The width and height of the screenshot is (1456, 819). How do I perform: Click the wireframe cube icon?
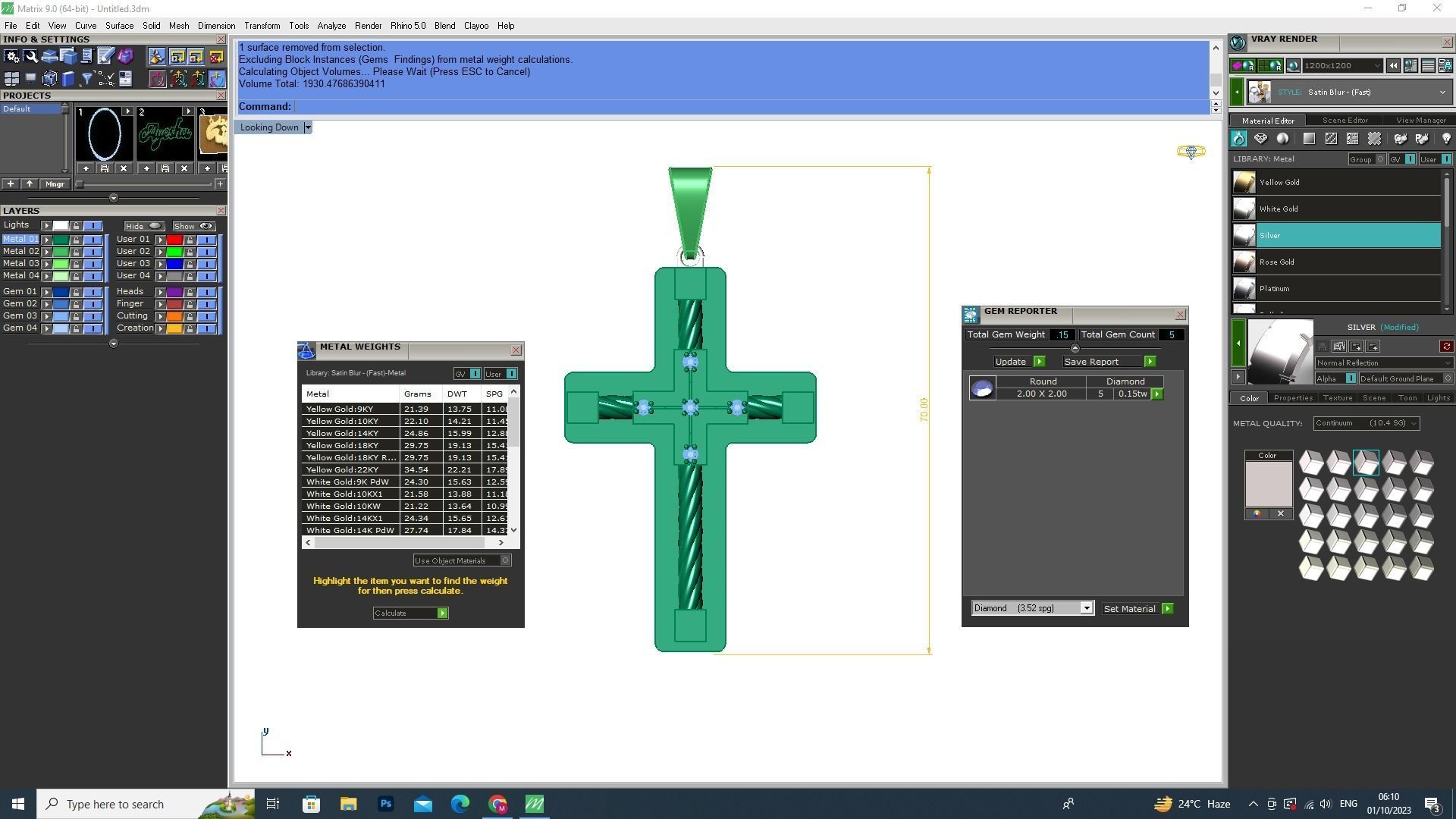[50, 78]
